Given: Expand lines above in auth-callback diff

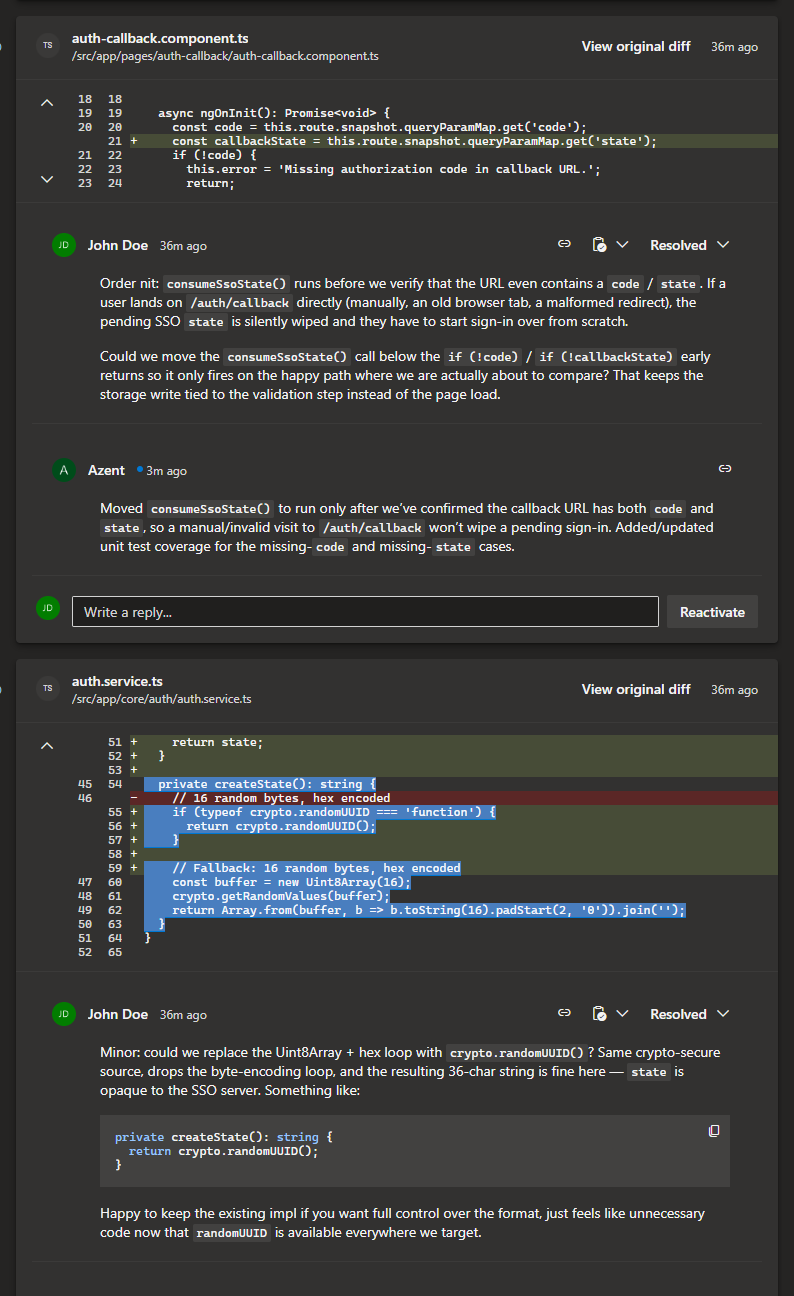Looking at the screenshot, I should click(47, 102).
